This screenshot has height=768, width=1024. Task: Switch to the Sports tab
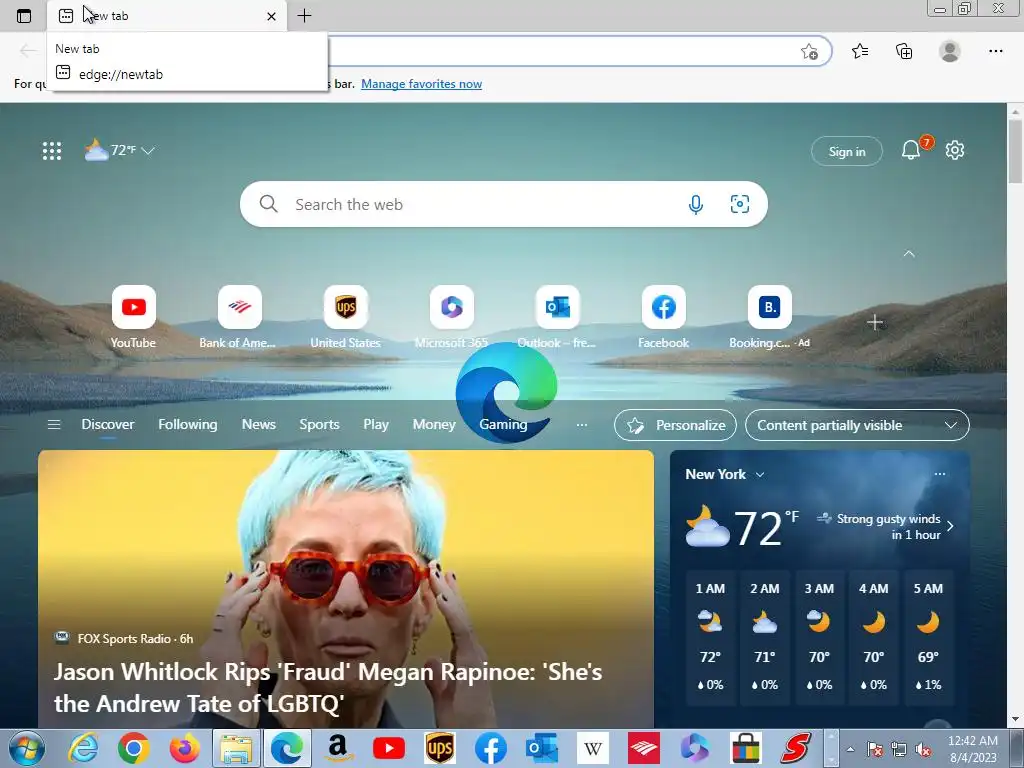pos(319,424)
